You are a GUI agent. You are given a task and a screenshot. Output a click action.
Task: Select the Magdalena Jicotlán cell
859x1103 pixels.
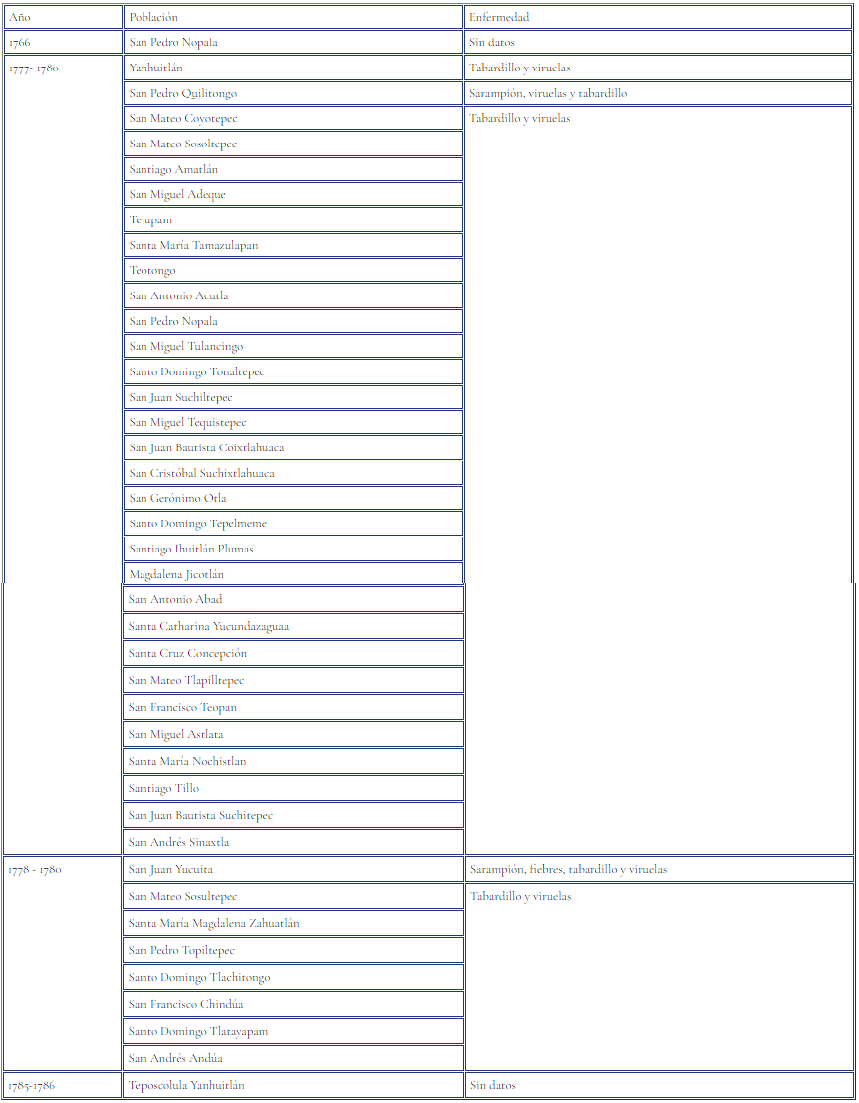click(x=293, y=575)
